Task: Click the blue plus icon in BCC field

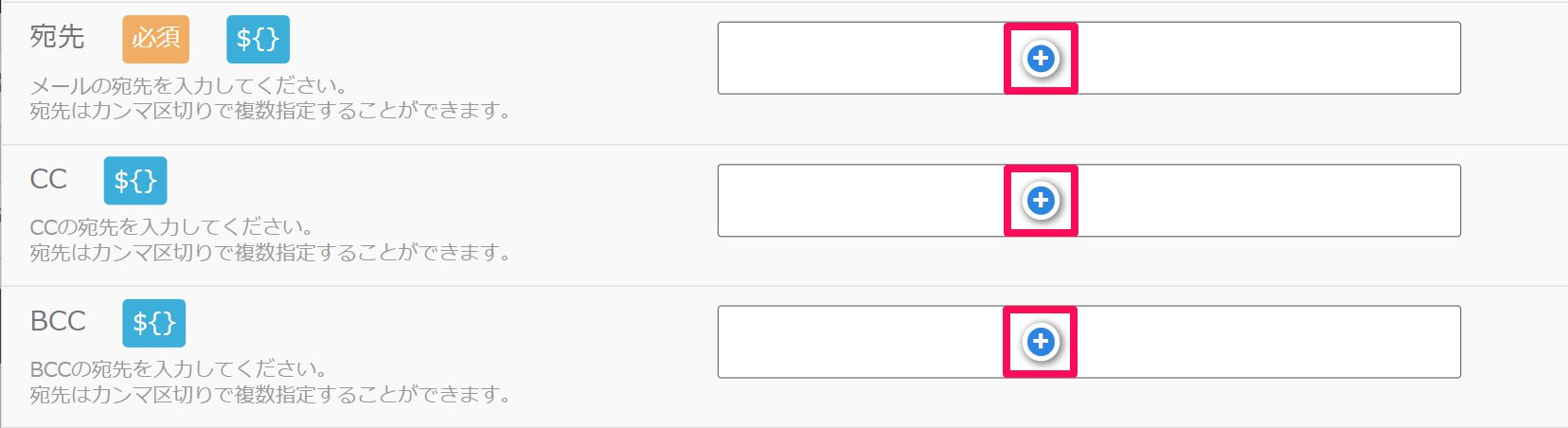Action: [1041, 342]
